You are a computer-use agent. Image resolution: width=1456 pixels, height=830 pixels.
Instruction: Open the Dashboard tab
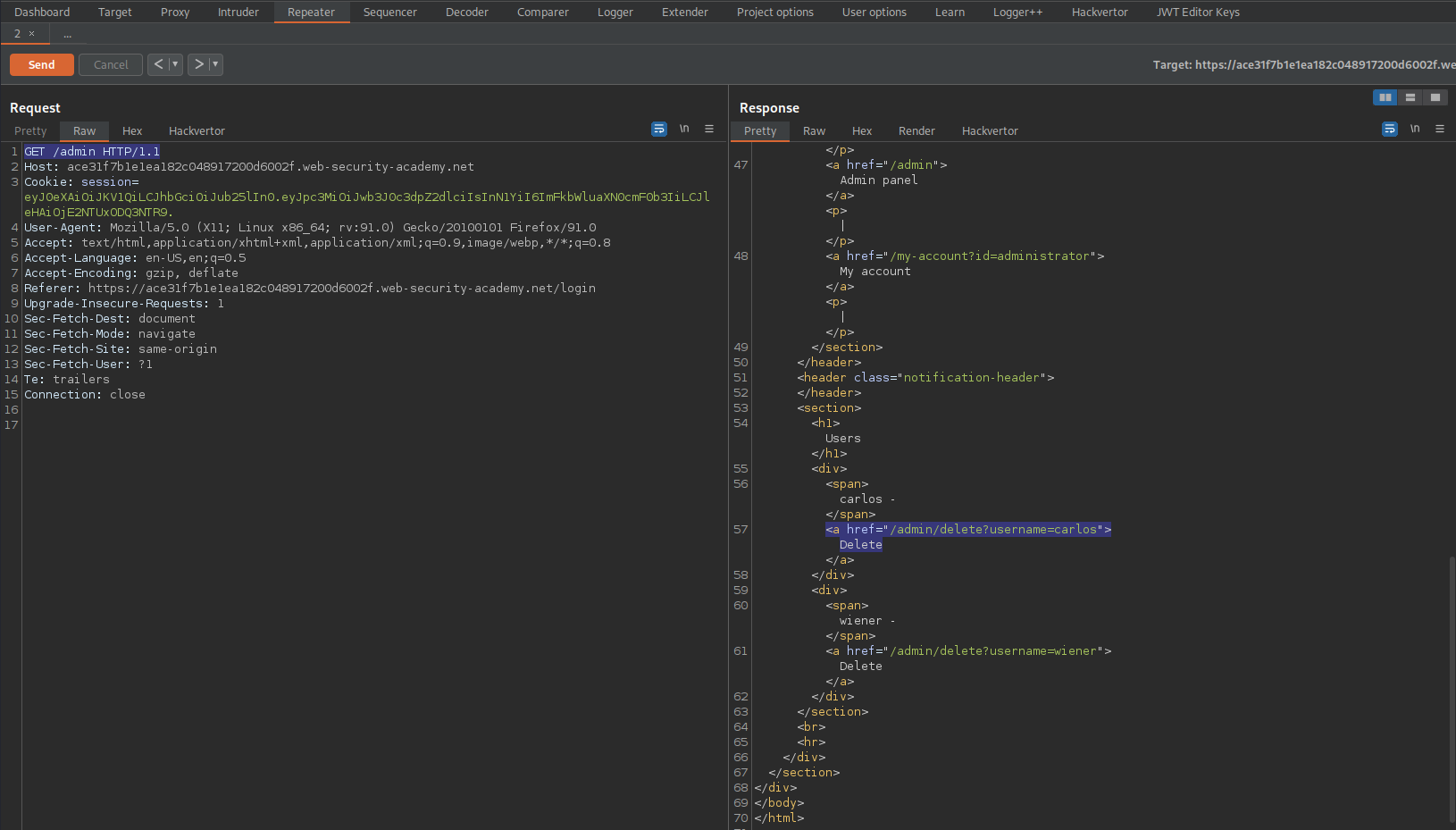pyautogui.click(x=42, y=12)
